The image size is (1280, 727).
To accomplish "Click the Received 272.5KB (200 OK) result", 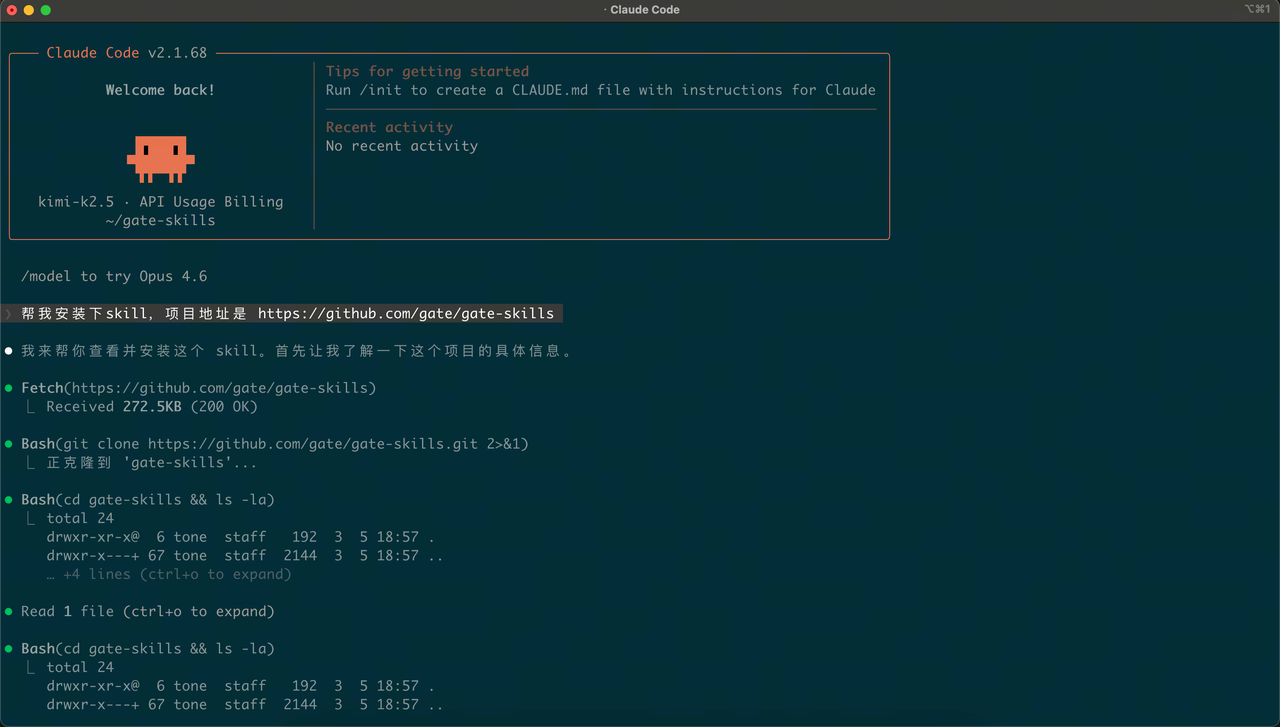I will click(x=151, y=407).
